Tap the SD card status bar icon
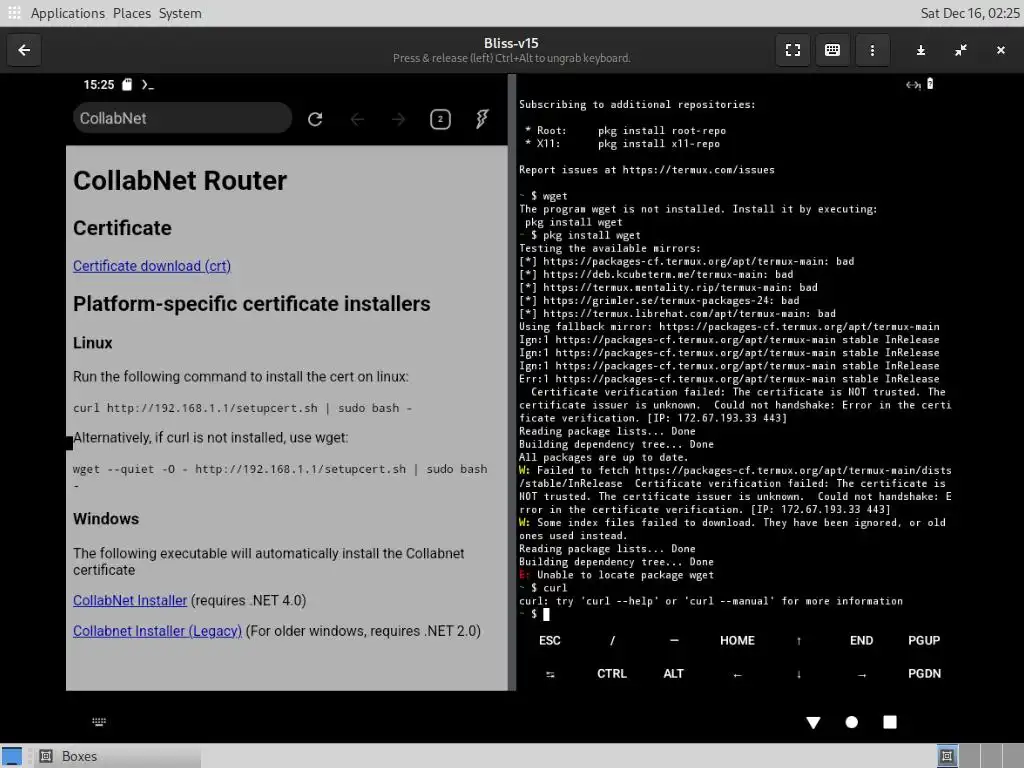This screenshot has width=1024, height=768. coord(127,84)
